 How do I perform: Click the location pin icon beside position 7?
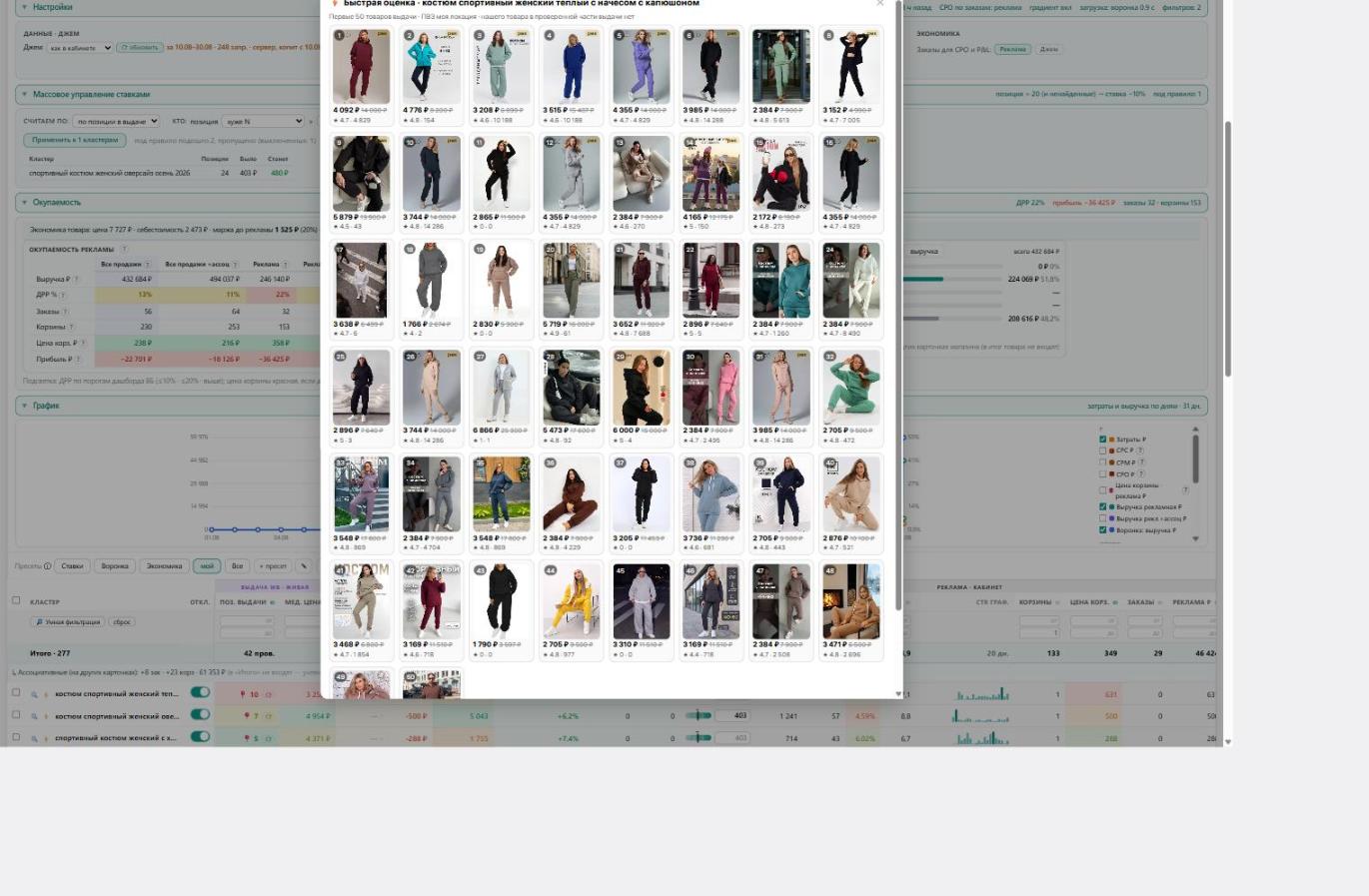246,715
